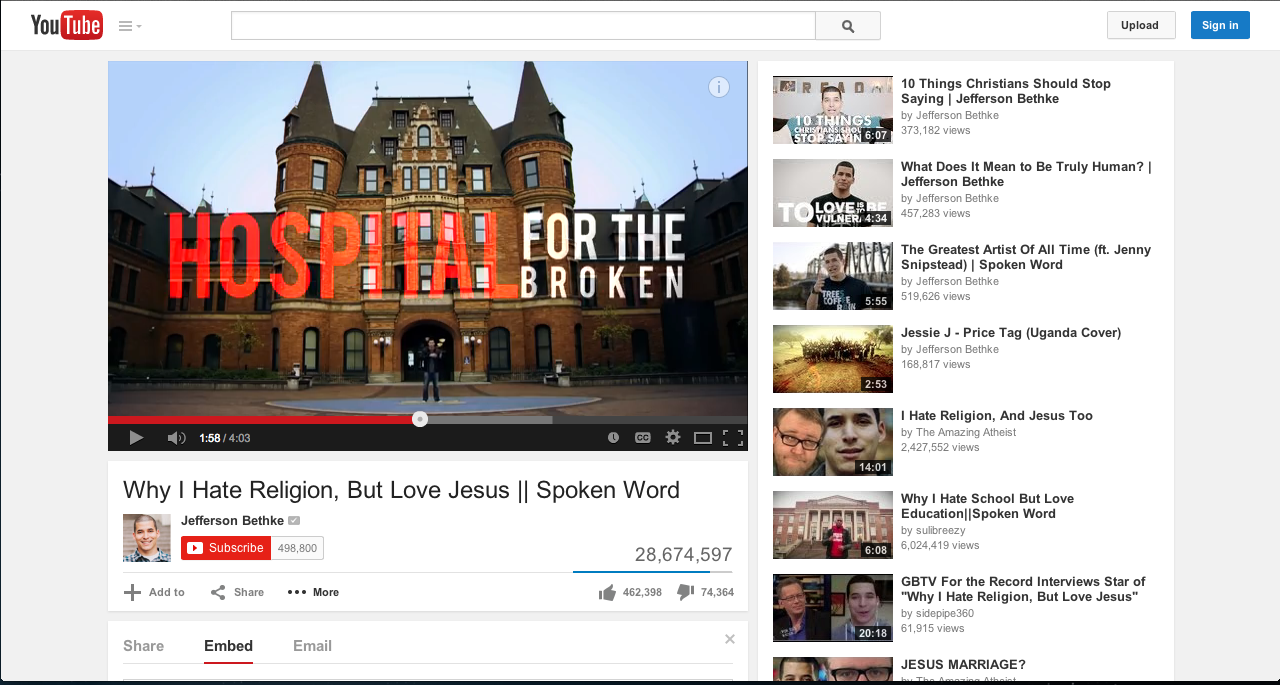Subscribe to Jefferson Bethke channel

pos(226,548)
